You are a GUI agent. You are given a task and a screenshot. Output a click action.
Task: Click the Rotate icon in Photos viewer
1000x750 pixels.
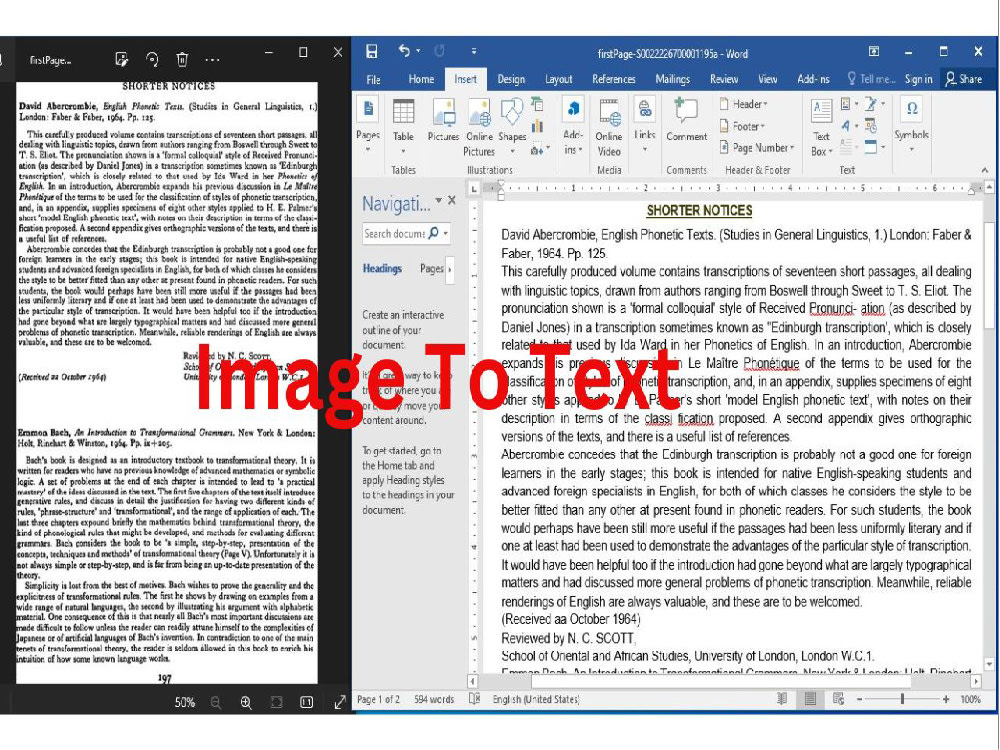(x=152, y=59)
